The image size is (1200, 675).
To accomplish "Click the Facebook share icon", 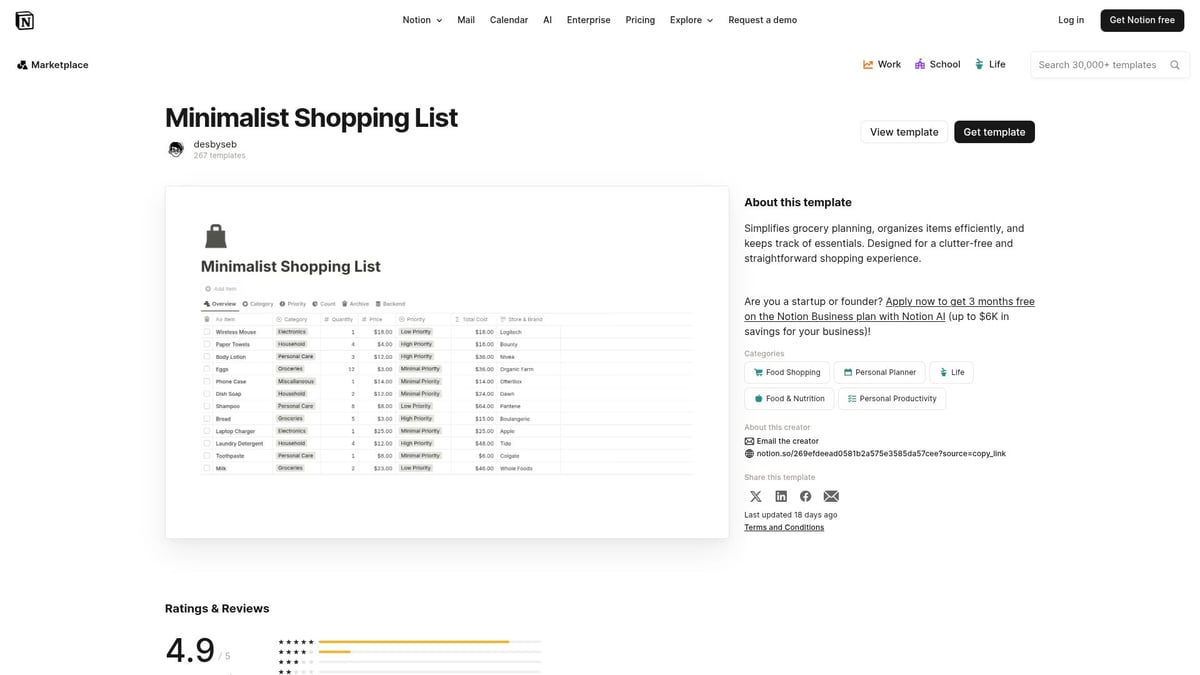I will pos(806,496).
